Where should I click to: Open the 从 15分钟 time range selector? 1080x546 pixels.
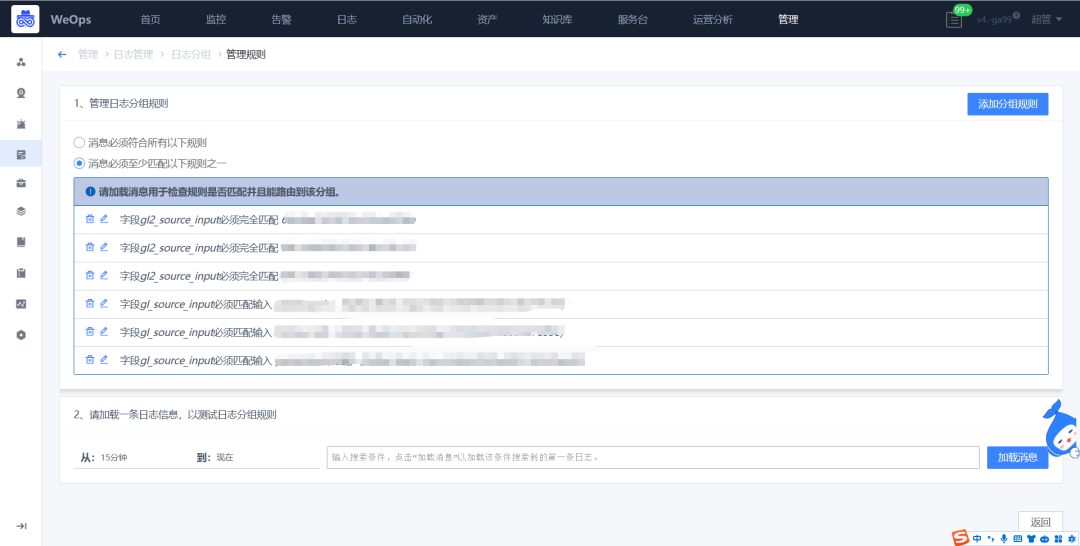click(131, 457)
